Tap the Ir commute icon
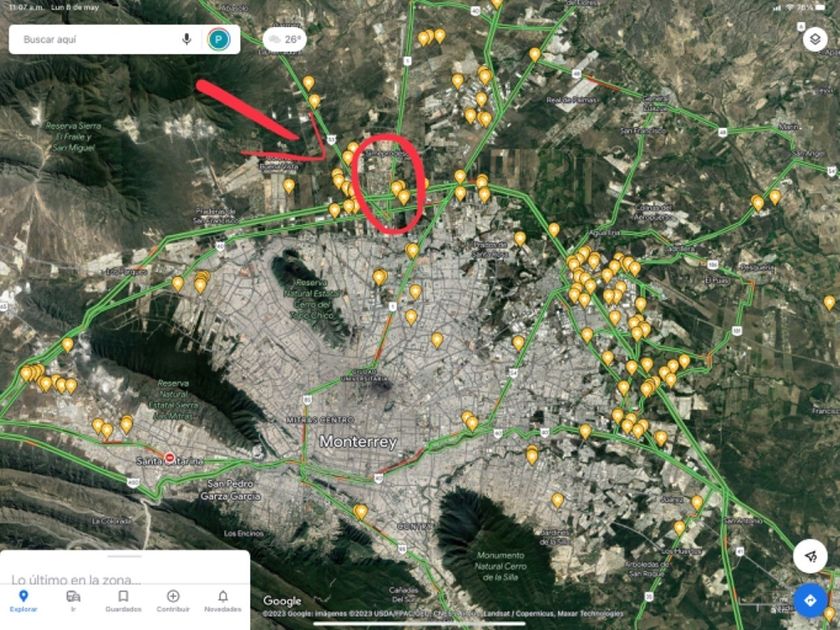 (73, 596)
